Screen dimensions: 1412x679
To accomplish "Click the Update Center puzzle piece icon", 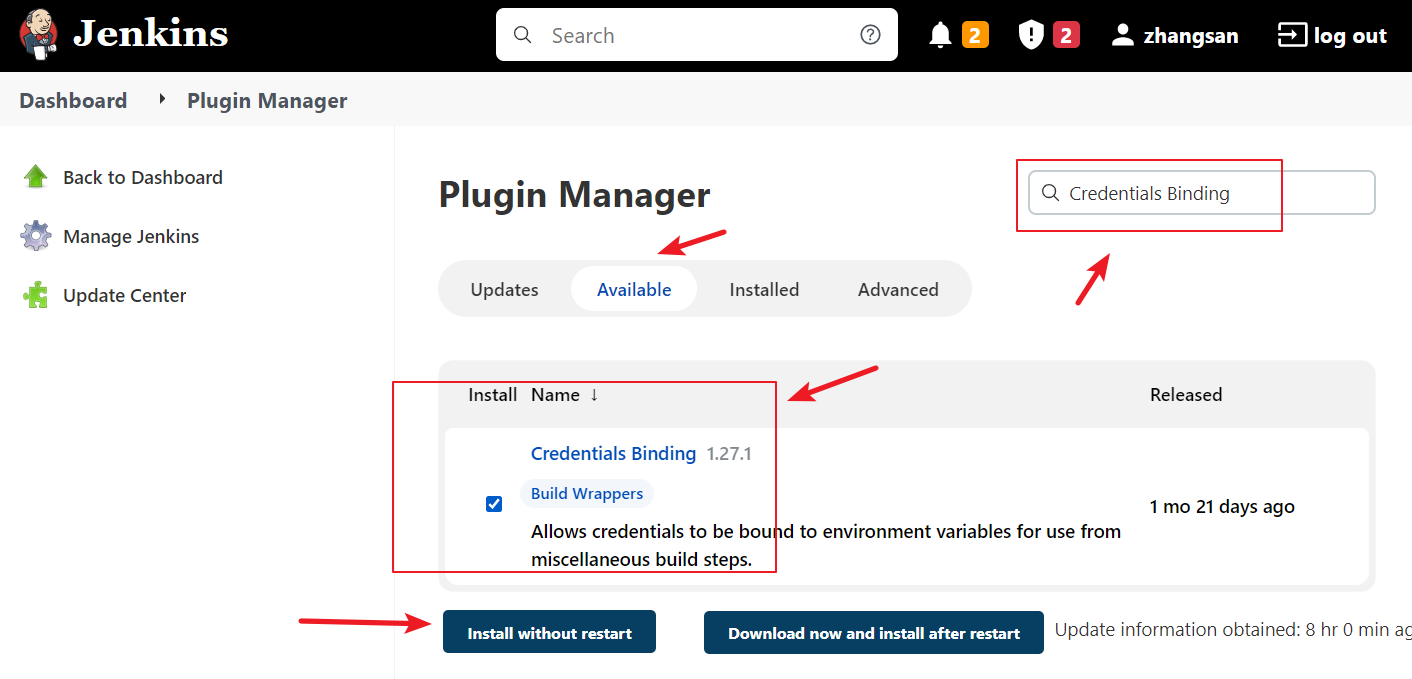I will point(36,295).
